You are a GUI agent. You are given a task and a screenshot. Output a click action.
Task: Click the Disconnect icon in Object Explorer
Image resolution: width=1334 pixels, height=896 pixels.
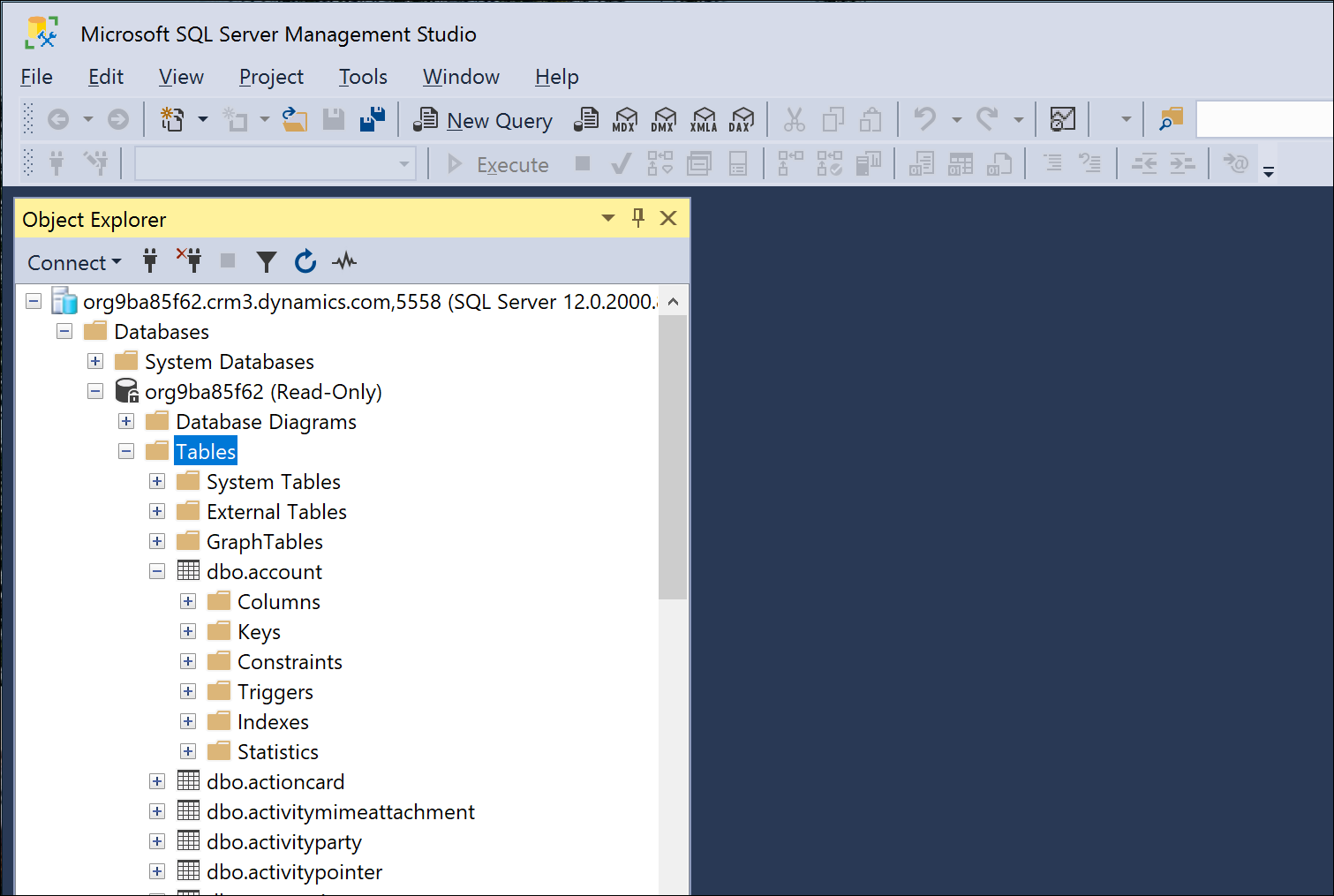coord(189,261)
